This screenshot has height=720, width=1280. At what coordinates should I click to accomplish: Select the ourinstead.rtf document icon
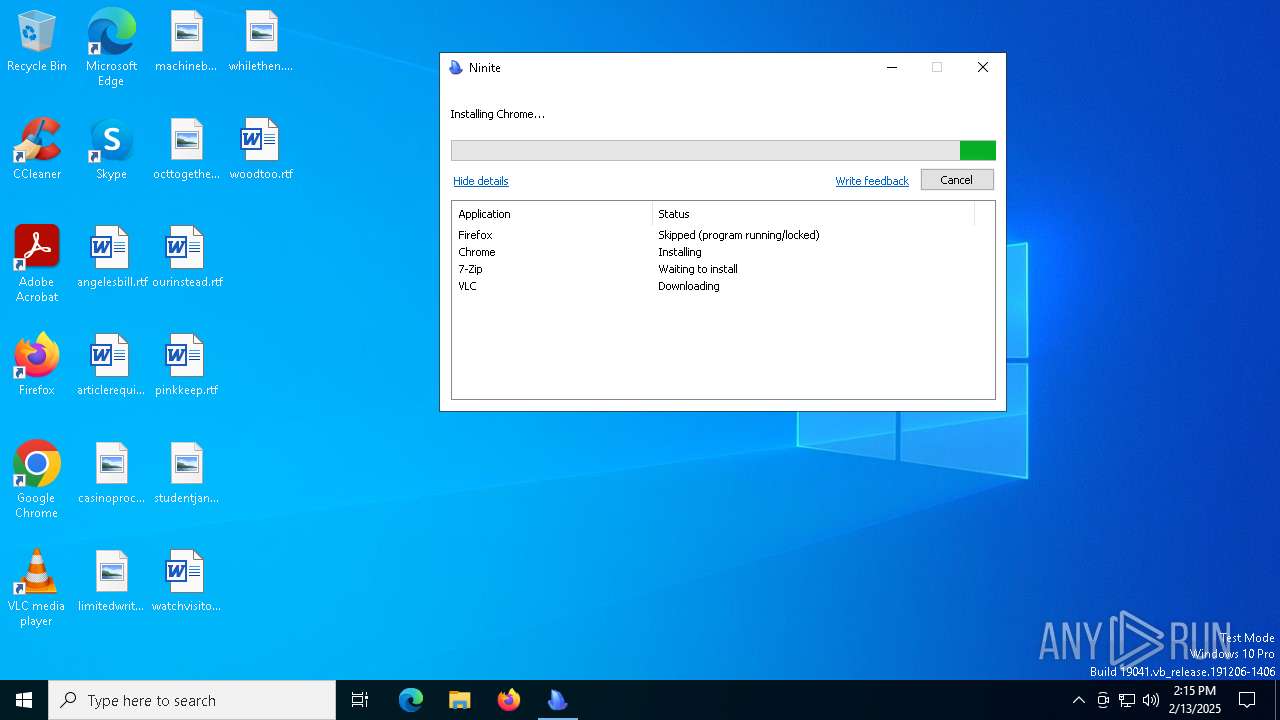[187, 257]
